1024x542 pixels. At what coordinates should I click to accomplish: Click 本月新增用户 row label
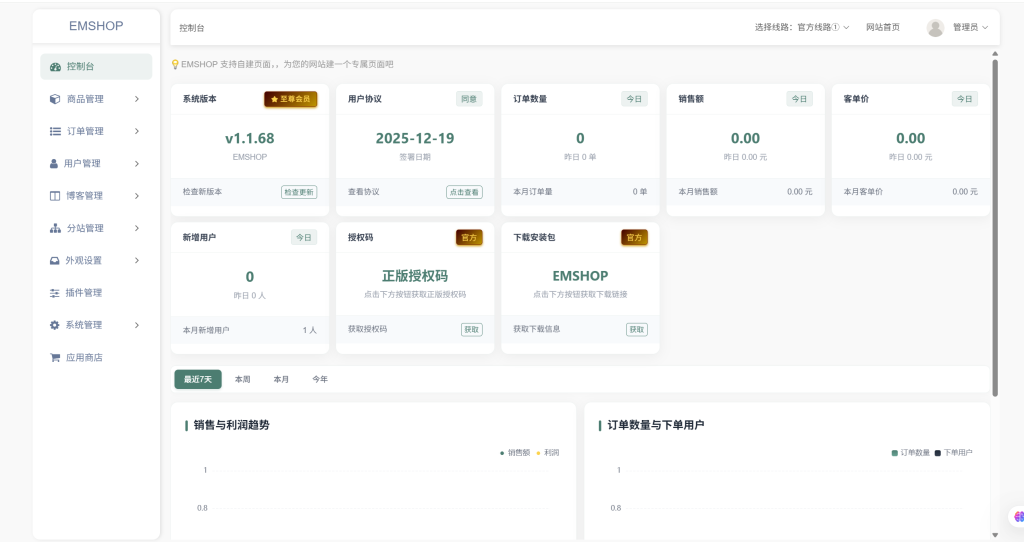pos(206,330)
